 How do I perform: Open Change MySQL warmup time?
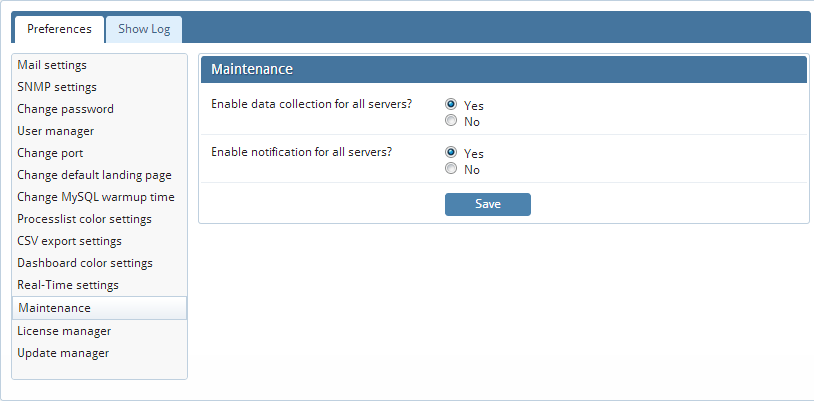[x=96, y=197]
